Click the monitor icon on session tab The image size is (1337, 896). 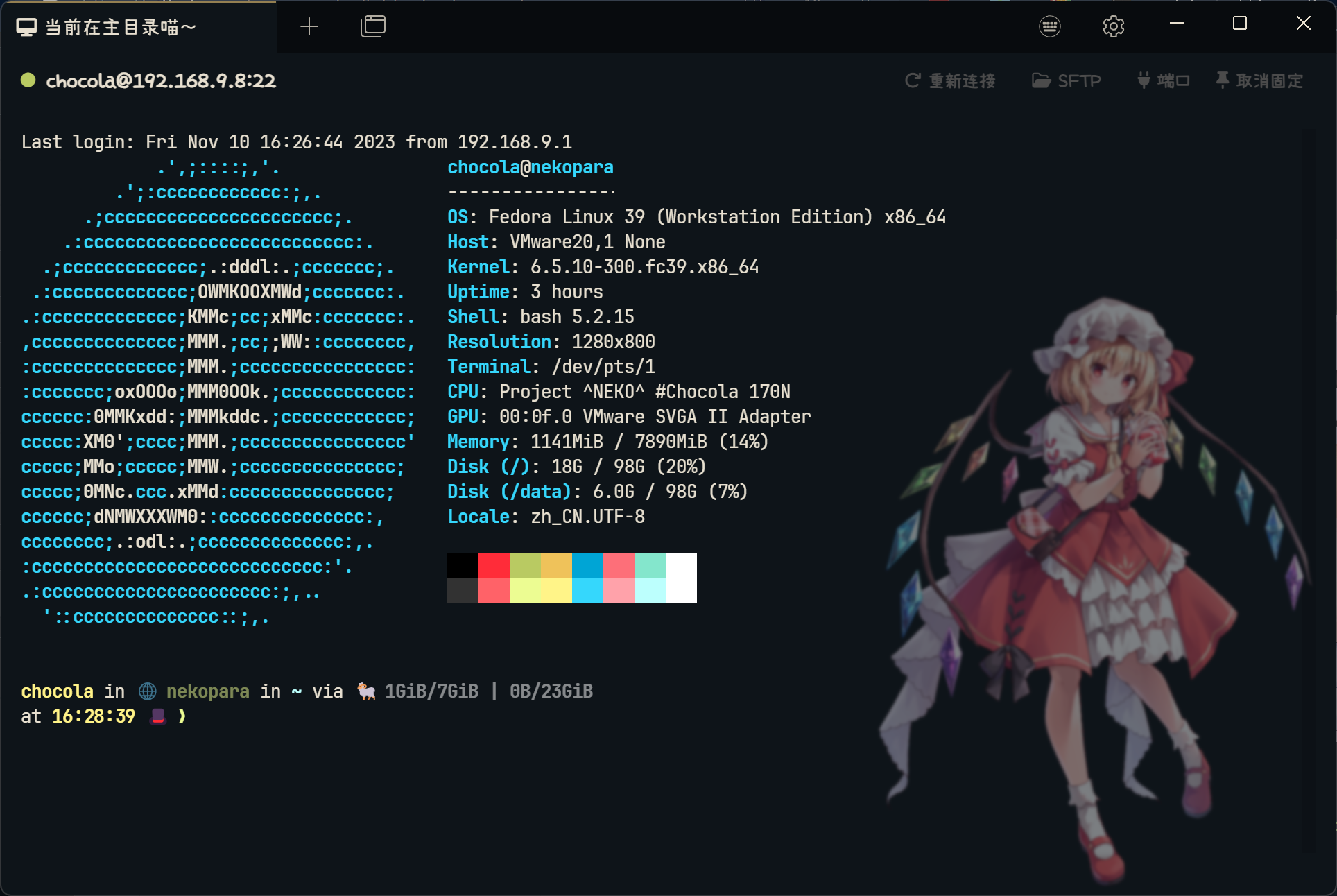26,27
